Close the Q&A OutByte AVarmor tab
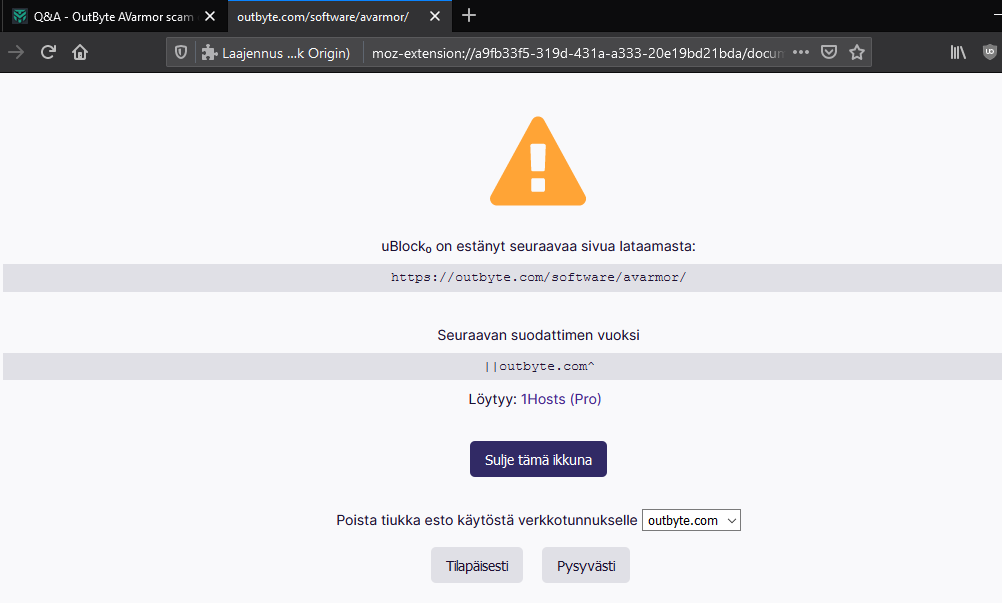The image size is (1002, 603). (210, 16)
